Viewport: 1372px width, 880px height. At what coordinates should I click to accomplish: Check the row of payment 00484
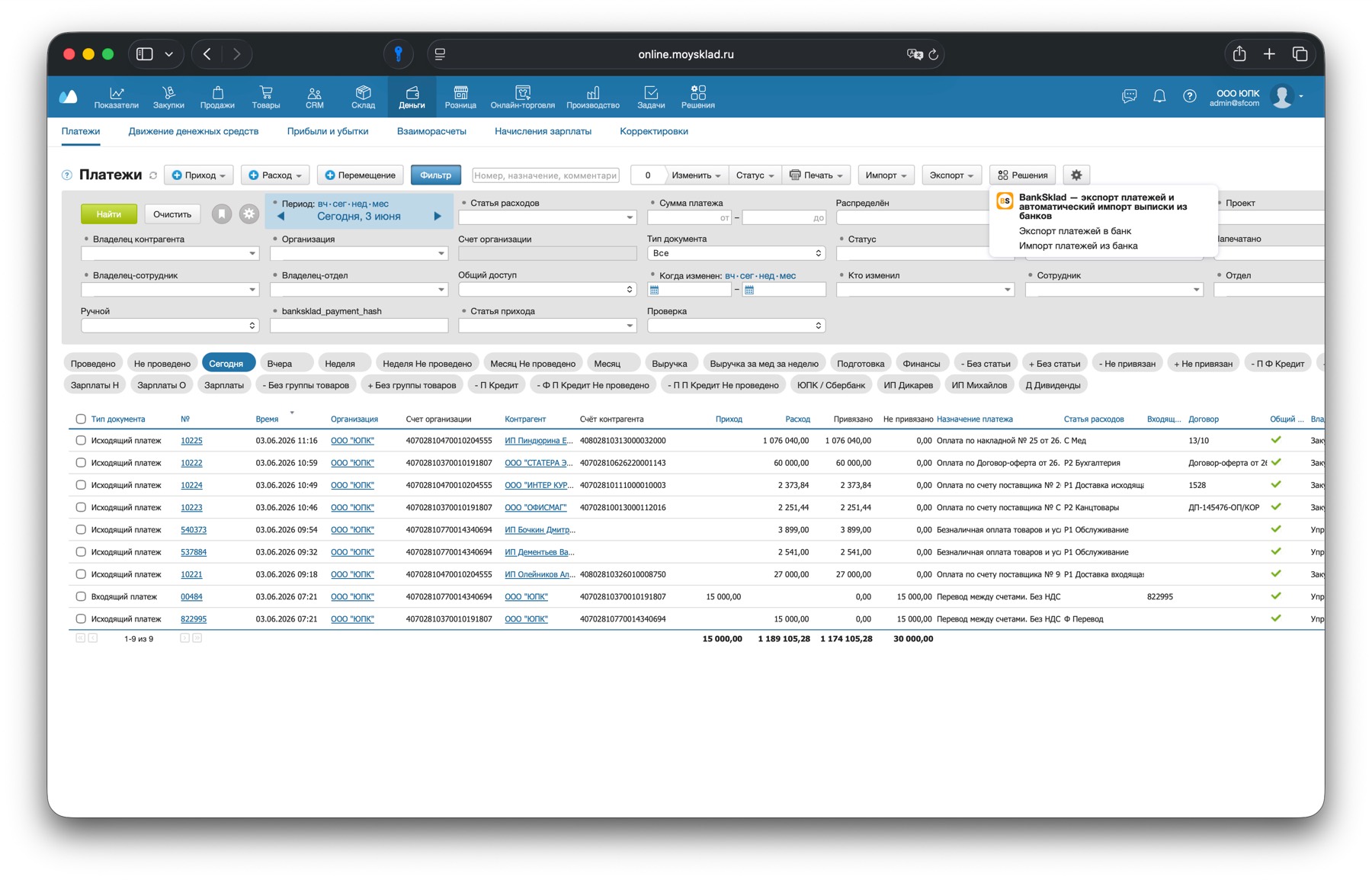click(81, 596)
